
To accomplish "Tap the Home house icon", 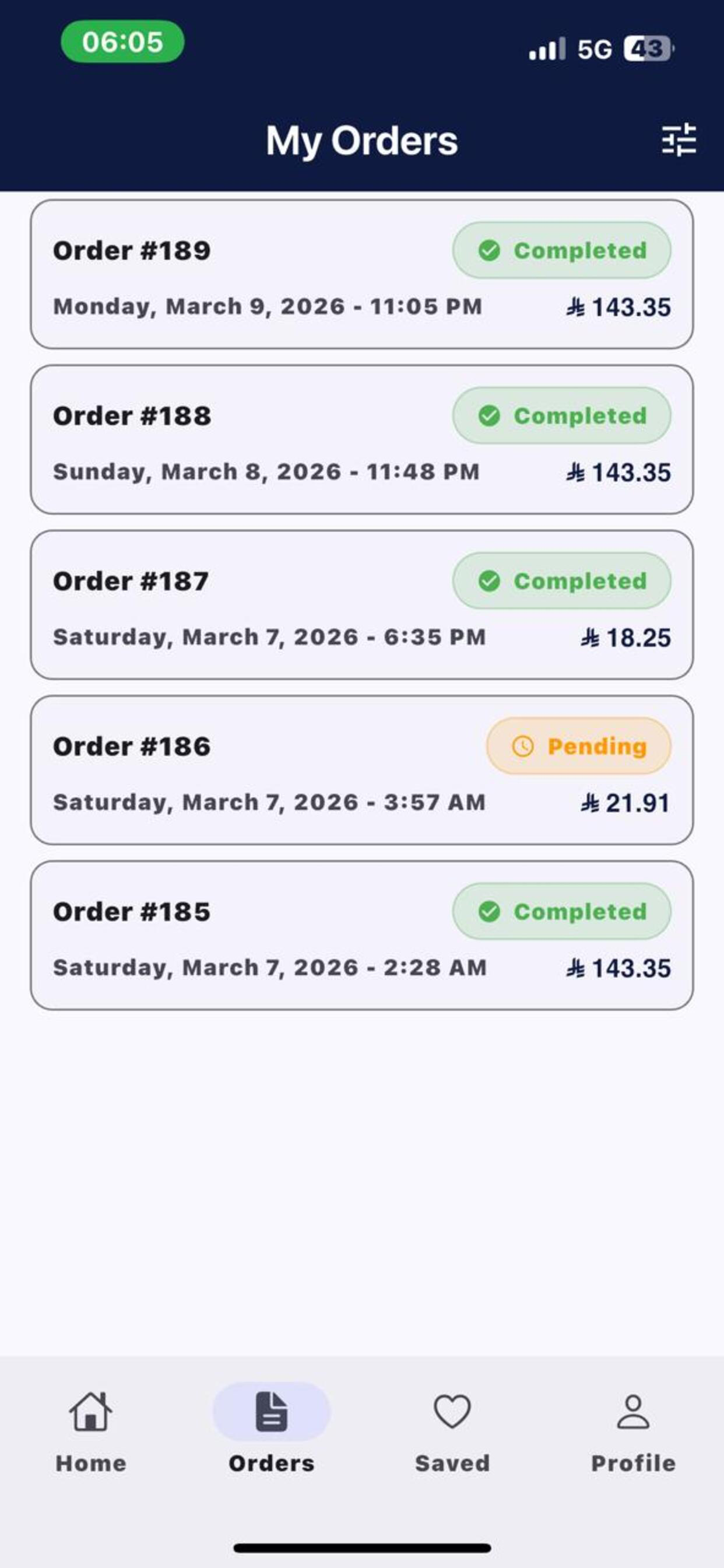I will point(91,1411).
